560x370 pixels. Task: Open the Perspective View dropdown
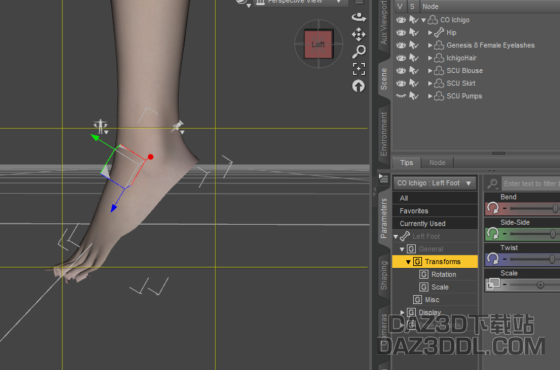click(x=301, y=2)
